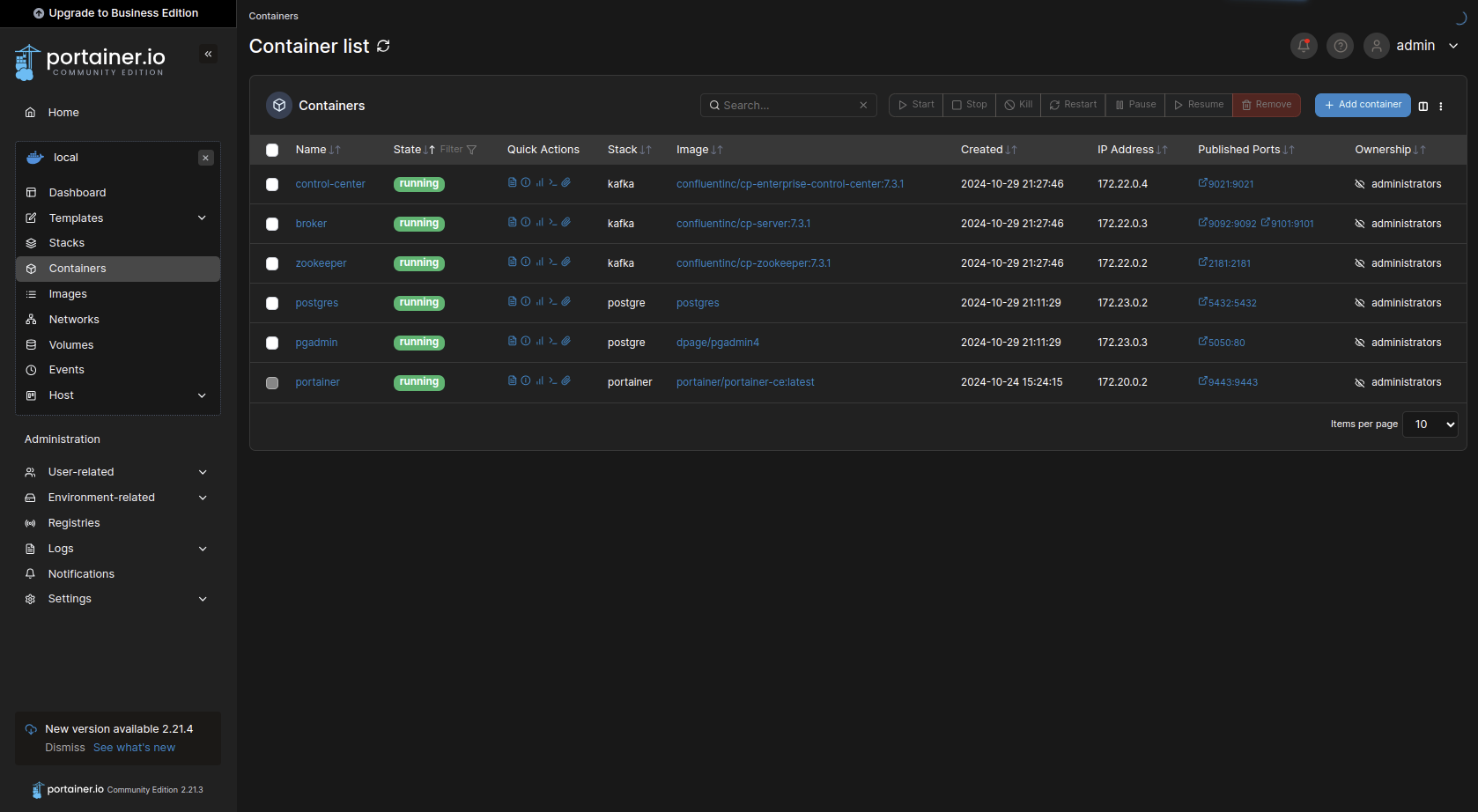The width and height of the screenshot is (1478, 812).
Task: Click the Restart button
Action: (1073, 105)
